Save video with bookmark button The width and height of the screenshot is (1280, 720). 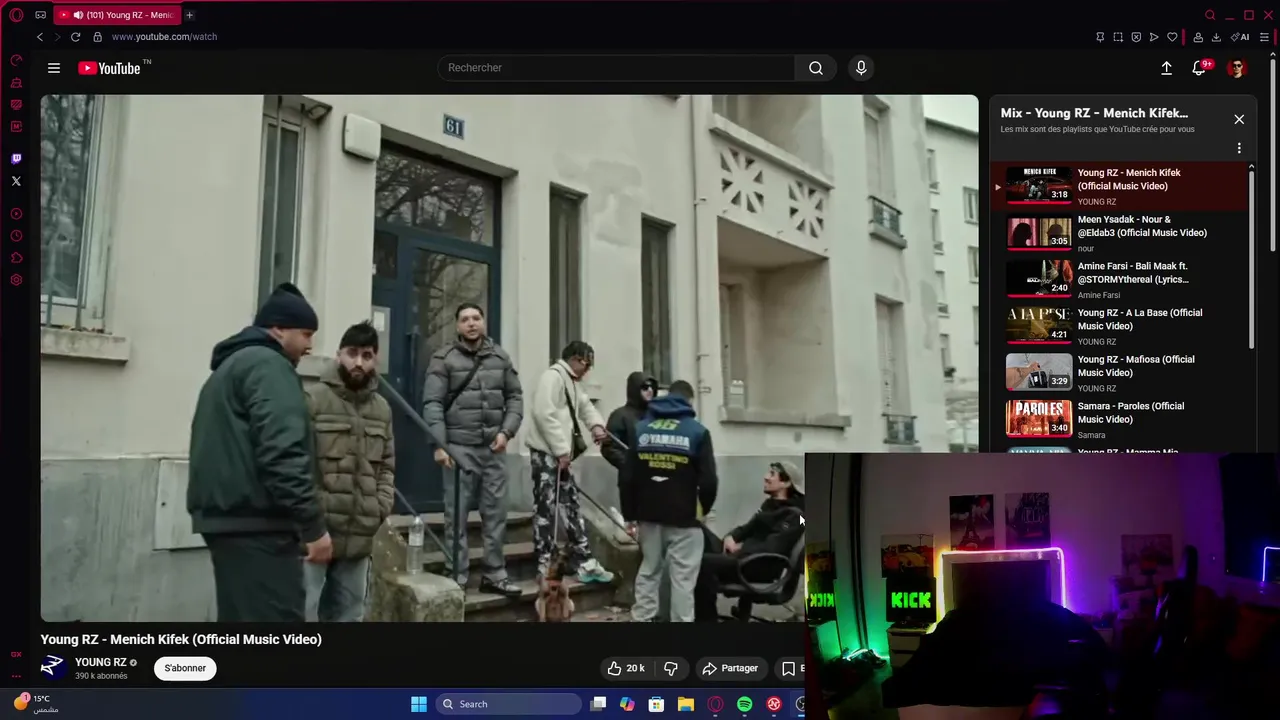tap(789, 668)
